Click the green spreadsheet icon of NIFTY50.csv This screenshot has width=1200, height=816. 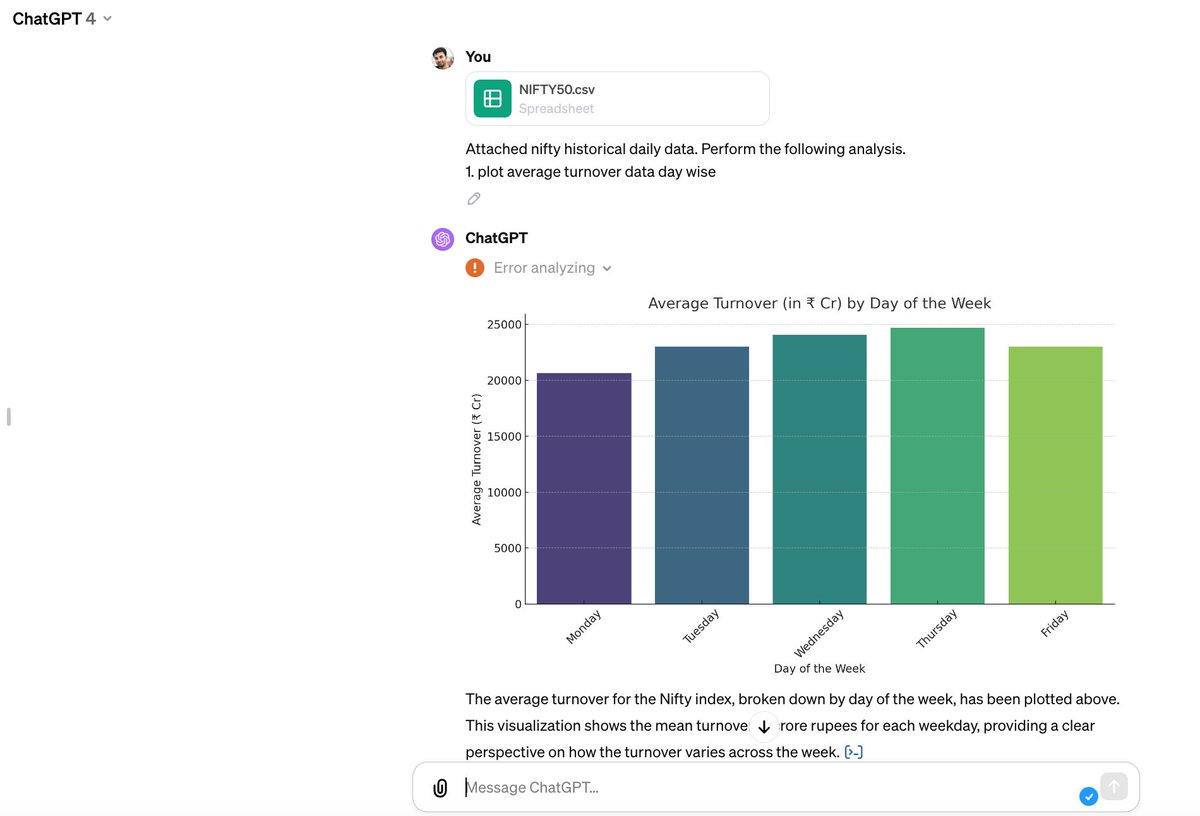point(492,98)
